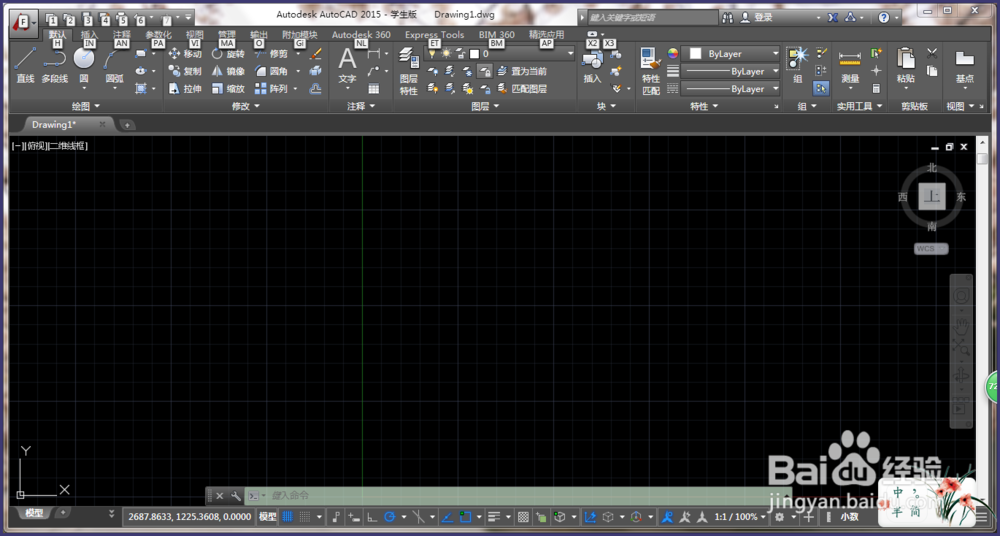Click the keyword search box in title bar
This screenshot has width=1000, height=536.
[652, 18]
